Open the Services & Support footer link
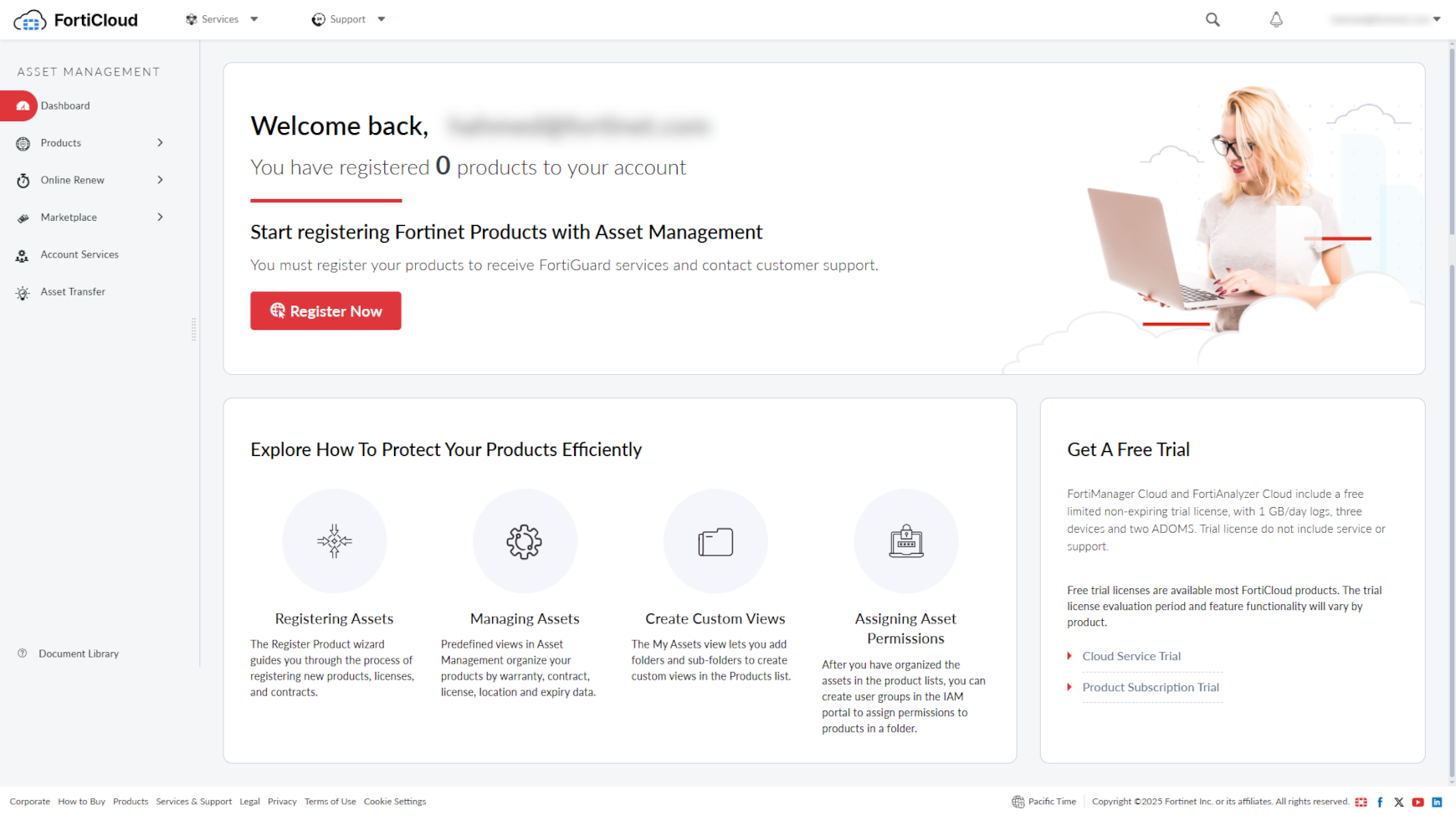The height and width of the screenshot is (815, 1456). (193, 802)
